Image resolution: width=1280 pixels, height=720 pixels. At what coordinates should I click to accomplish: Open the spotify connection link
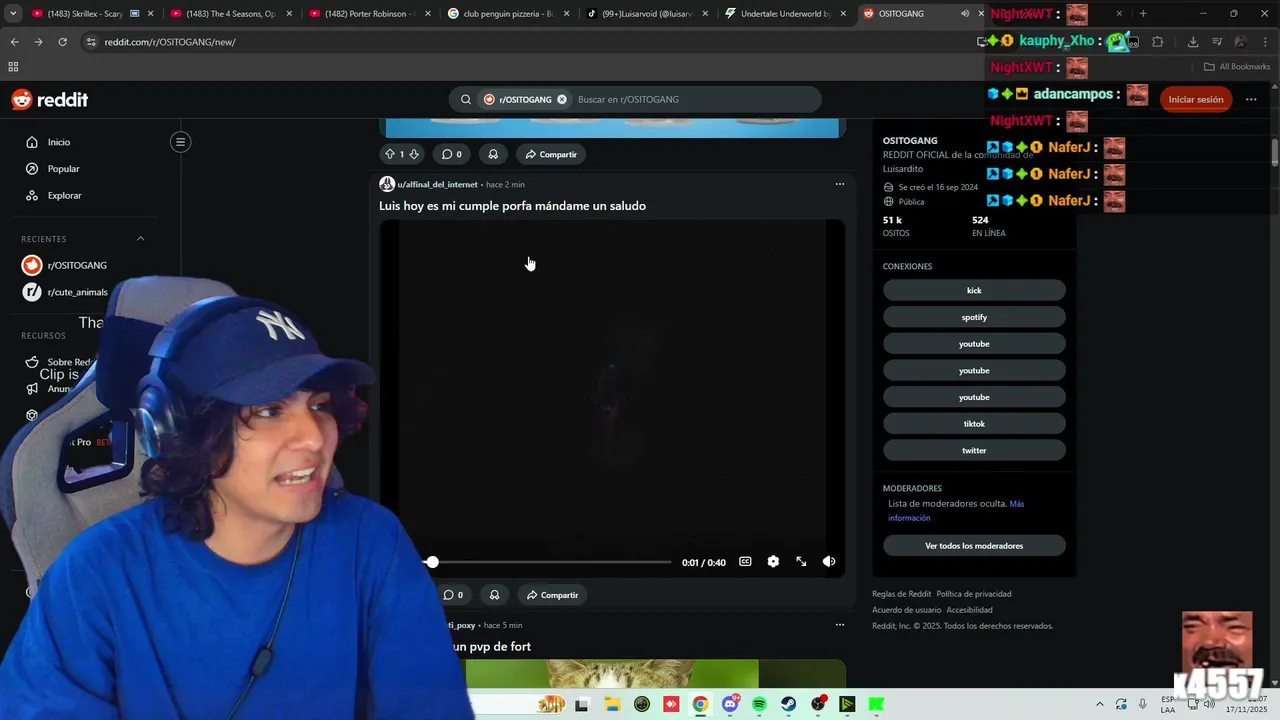pos(974,317)
